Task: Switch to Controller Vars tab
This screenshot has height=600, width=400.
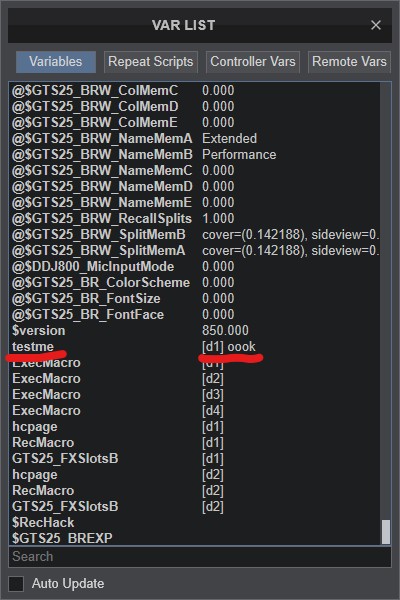Action: [253, 62]
